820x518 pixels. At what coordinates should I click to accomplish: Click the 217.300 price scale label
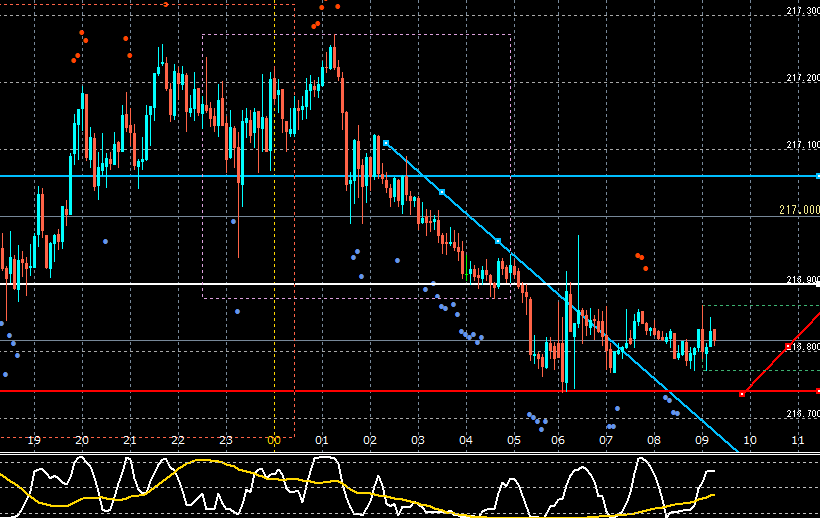[x=803, y=10]
